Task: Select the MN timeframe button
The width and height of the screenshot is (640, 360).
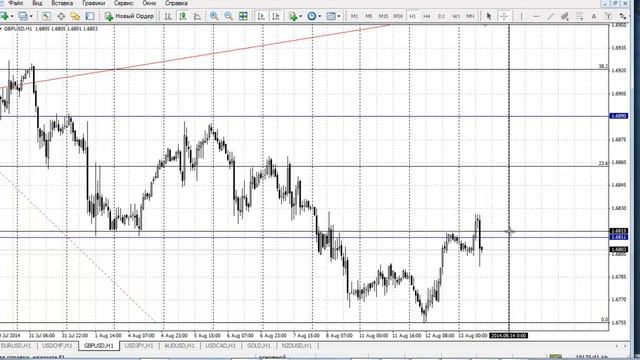Action: [470, 16]
